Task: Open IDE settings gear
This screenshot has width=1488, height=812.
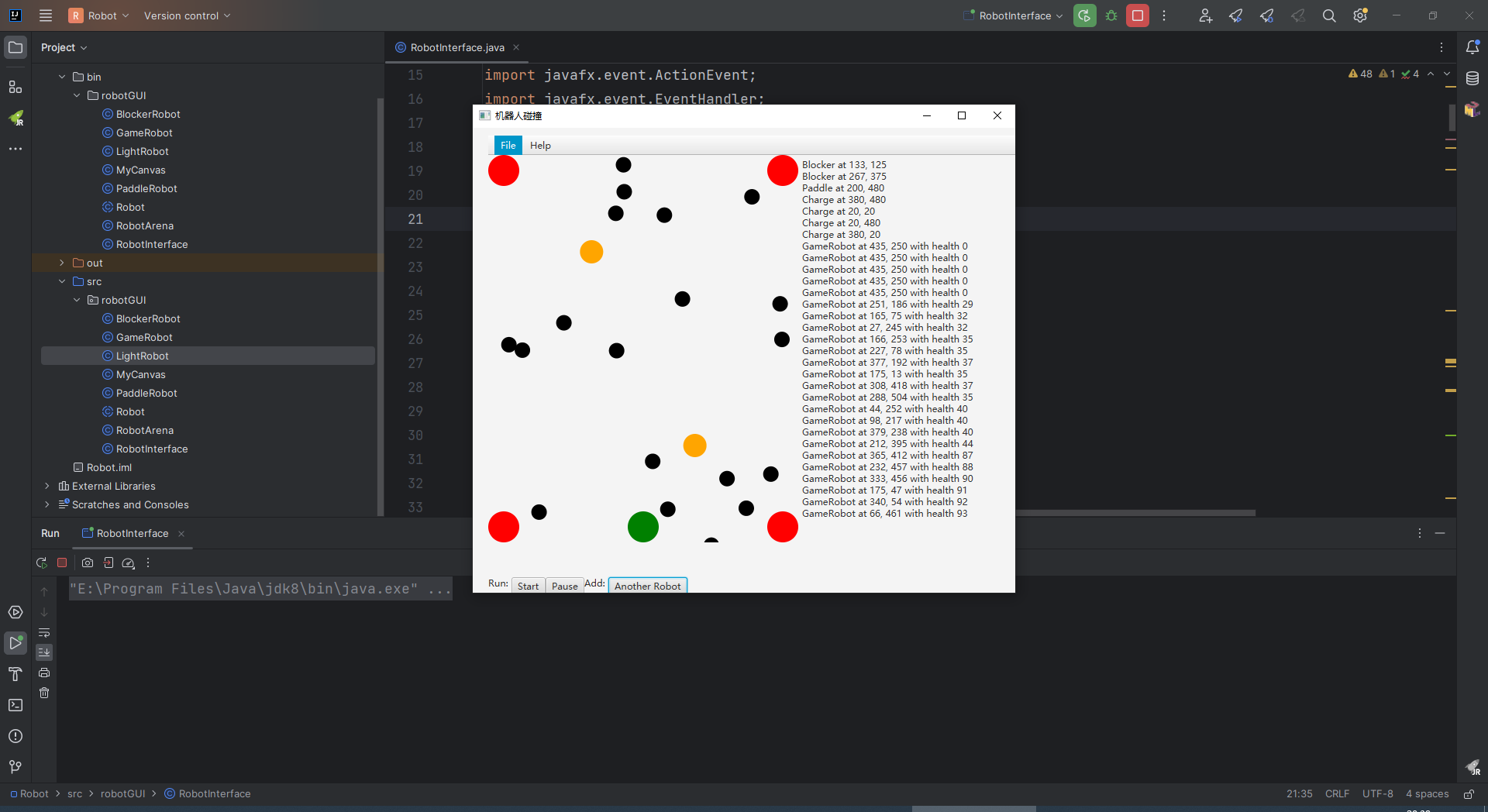Action: pos(1360,15)
